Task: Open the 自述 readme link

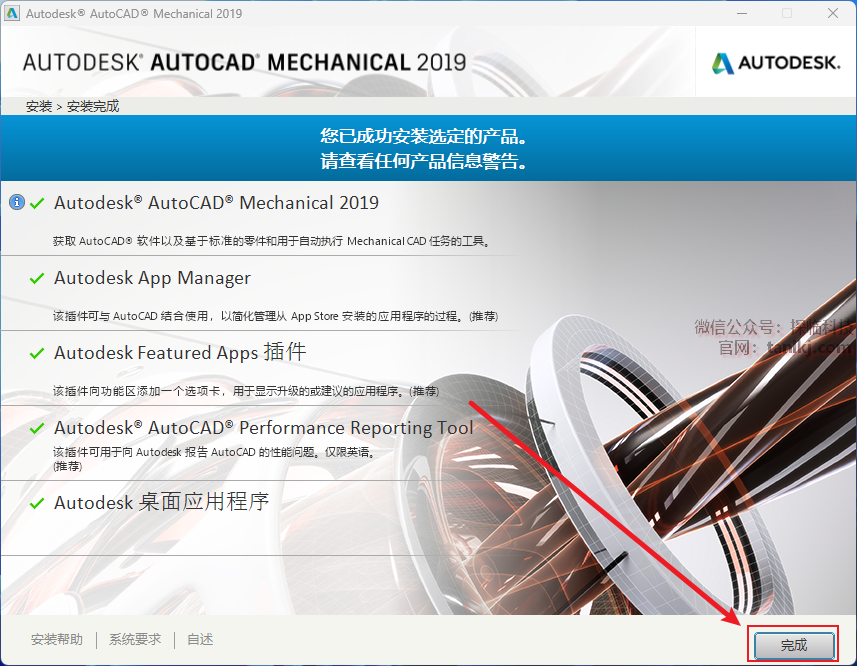Action: pos(200,640)
